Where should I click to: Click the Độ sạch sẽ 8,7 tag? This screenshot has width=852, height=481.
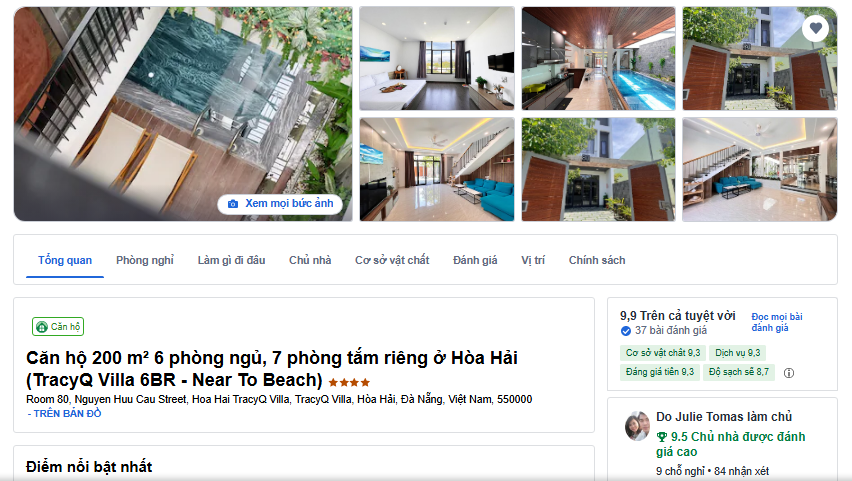tap(738, 372)
